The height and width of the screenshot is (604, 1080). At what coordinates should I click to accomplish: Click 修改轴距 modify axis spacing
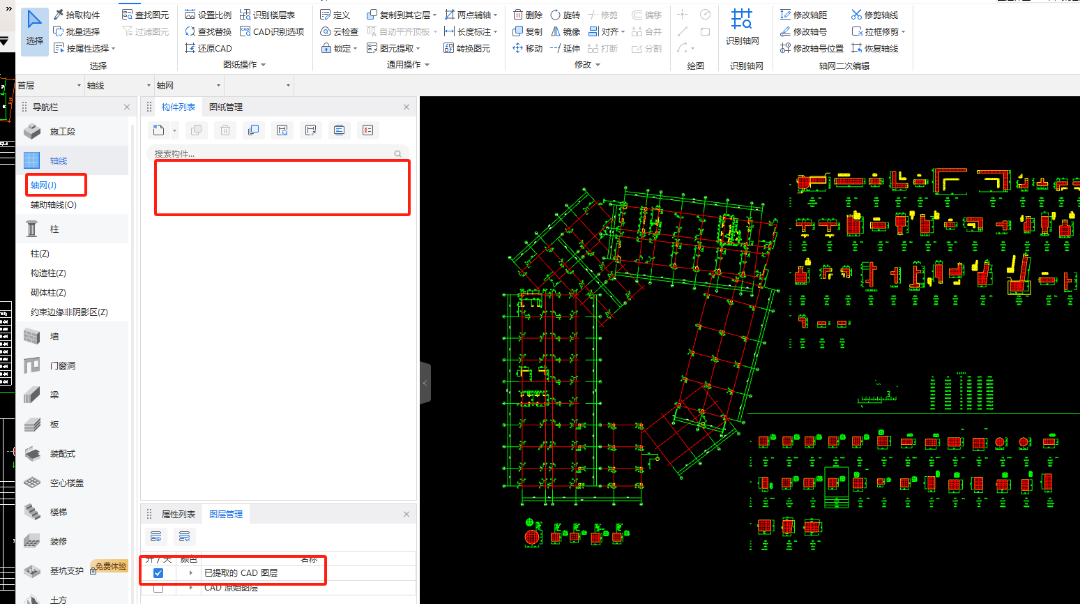point(804,14)
